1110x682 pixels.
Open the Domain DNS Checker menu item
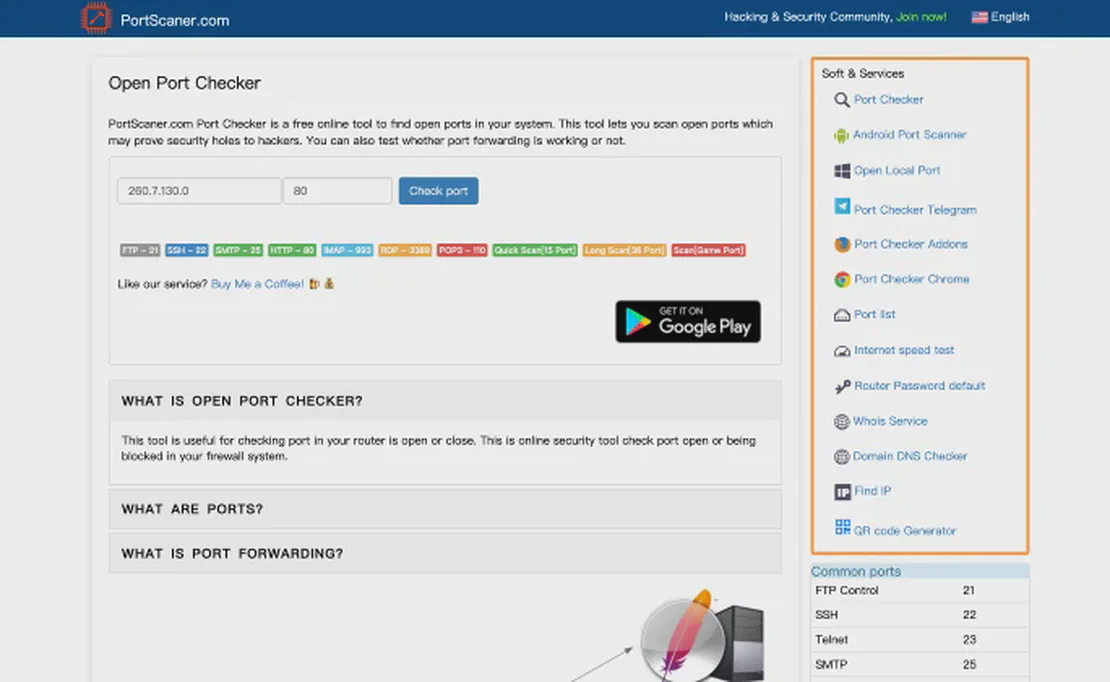coord(910,456)
